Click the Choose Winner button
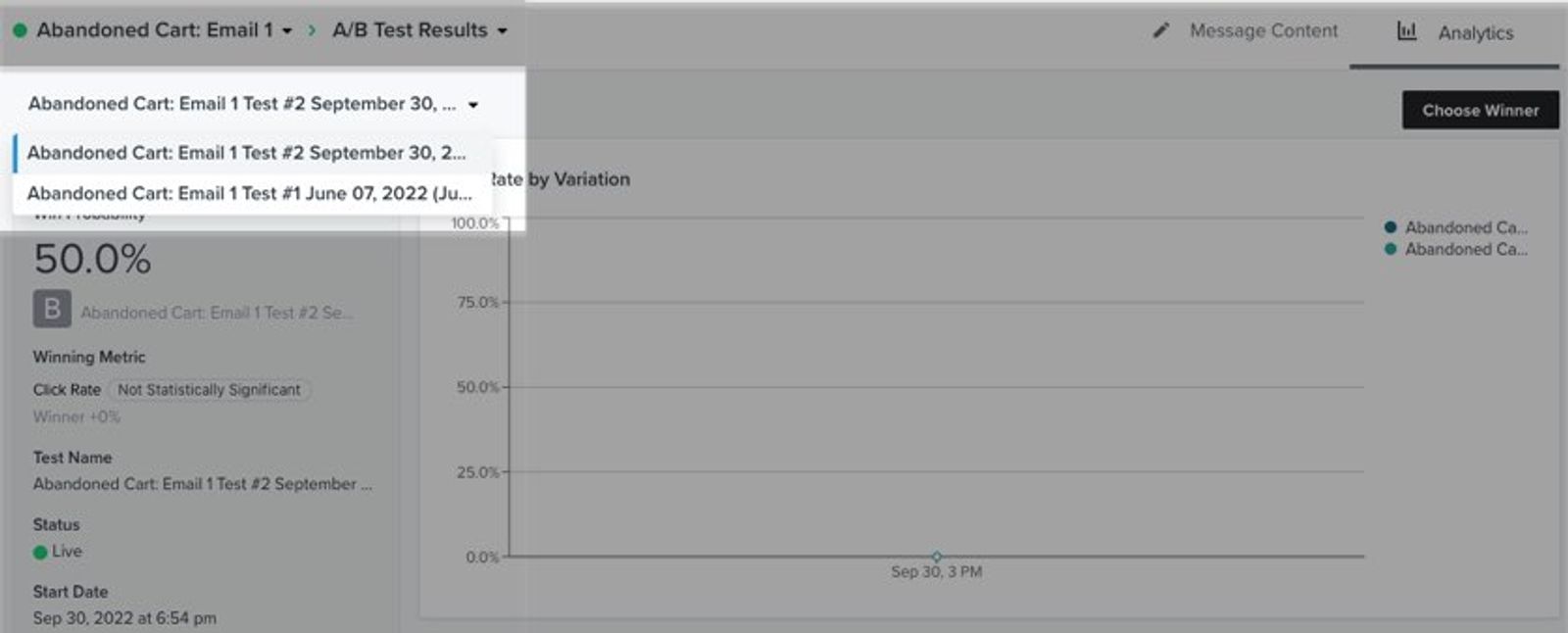The height and width of the screenshot is (633, 1568). tap(1480, 111)
